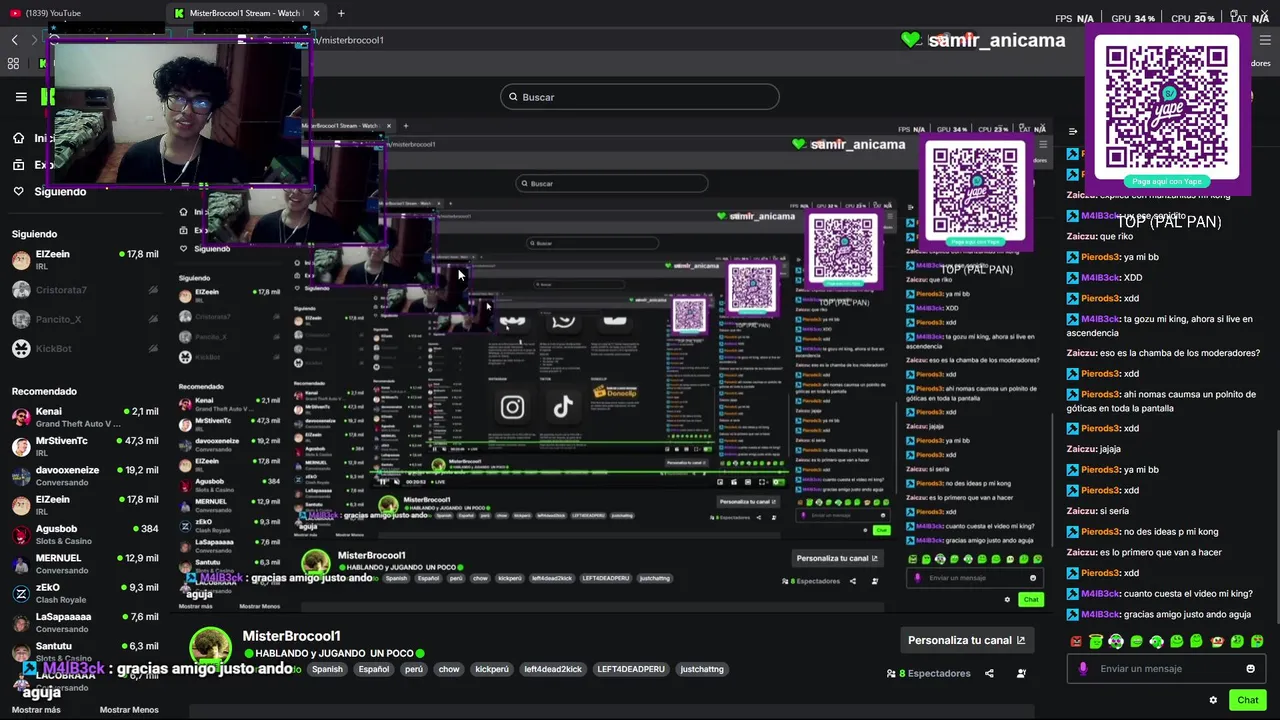The image size is (1280, 720).
Task: Open the Kick hamburger menu
Action: [x=21, y=97]
